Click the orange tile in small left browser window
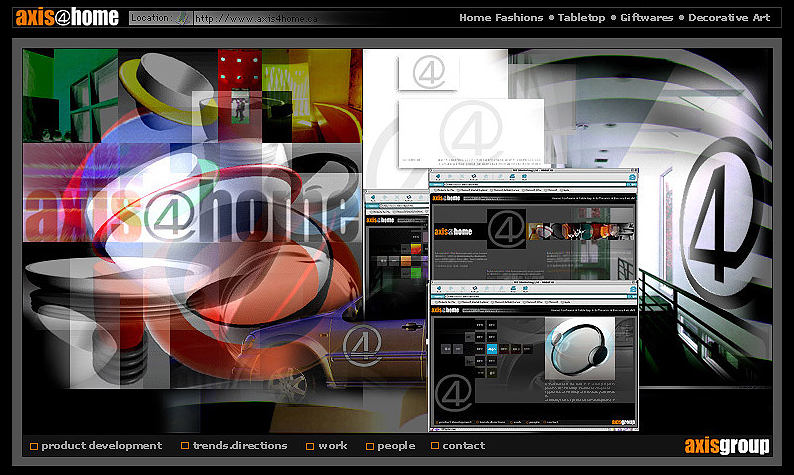 click(x=406, y=260)
